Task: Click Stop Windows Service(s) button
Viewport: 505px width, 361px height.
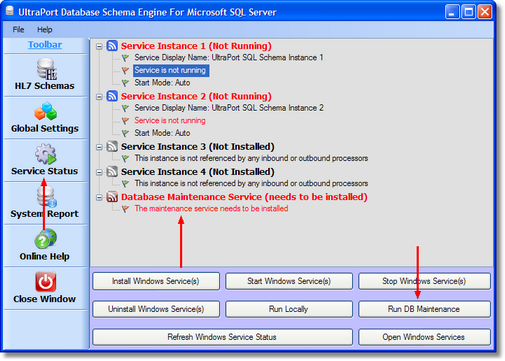Action: click(x=424, y=281)
